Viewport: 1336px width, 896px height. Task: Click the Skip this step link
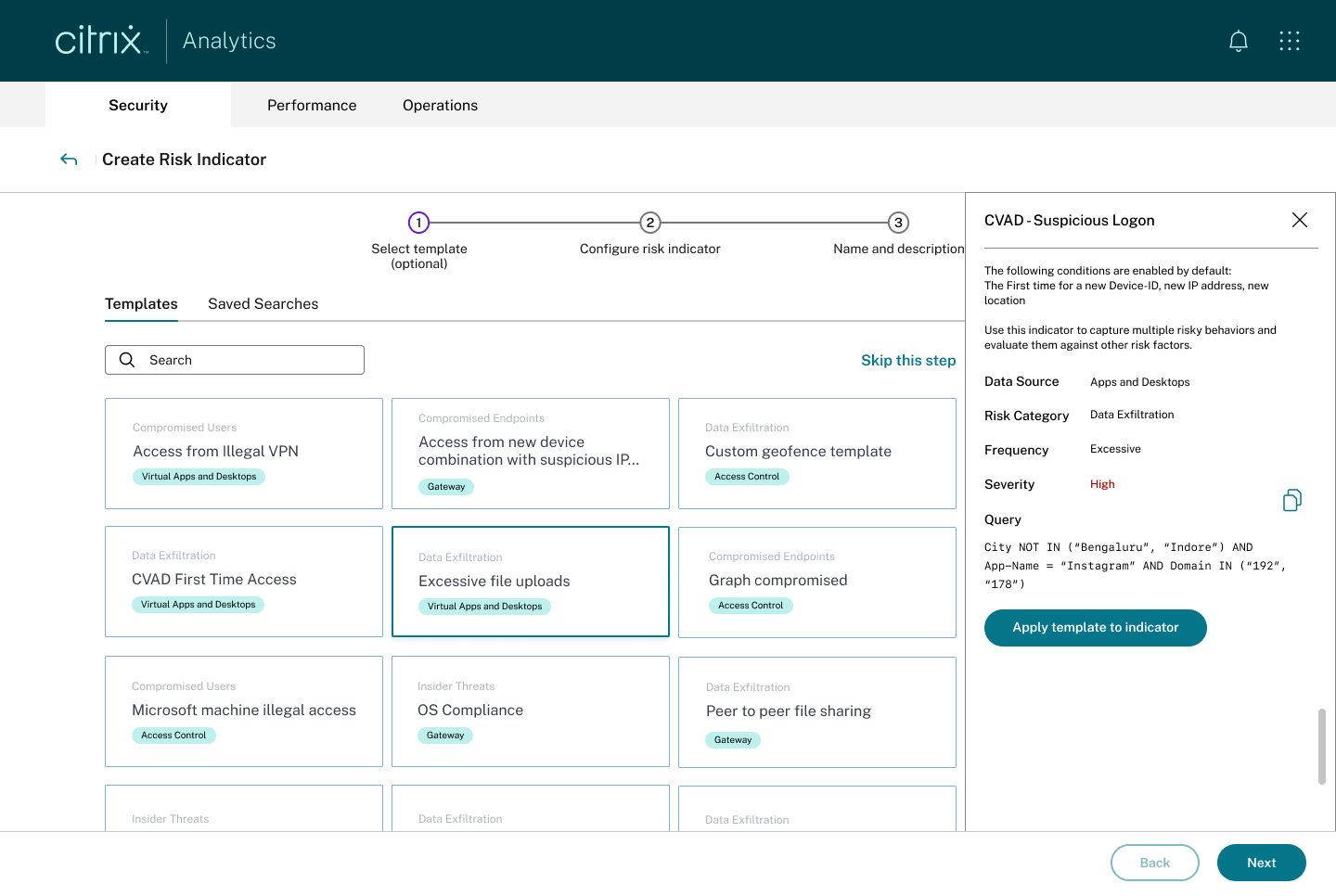[908, 360]
